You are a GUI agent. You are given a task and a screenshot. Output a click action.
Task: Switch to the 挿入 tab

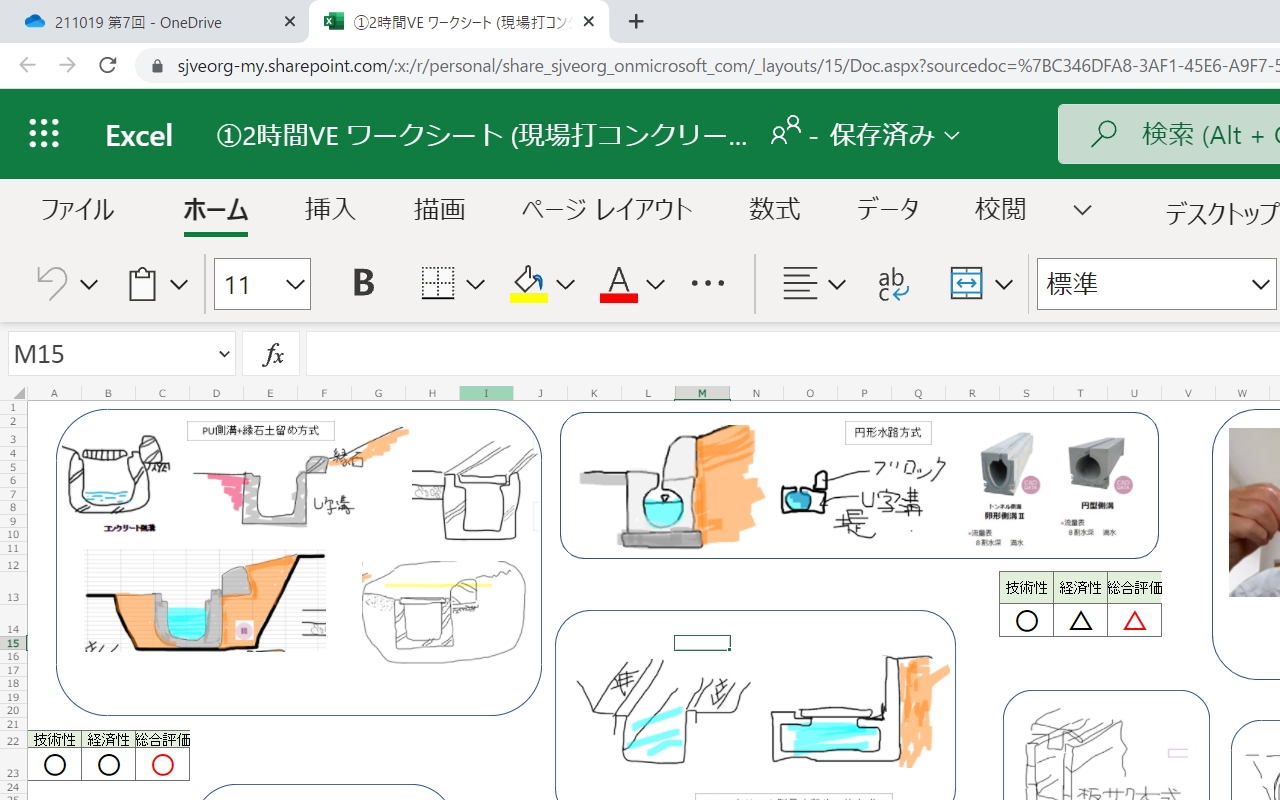331,209
